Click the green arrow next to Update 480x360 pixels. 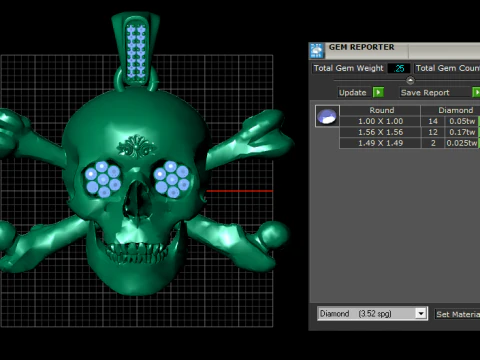pyautogui.click(x=378, y=92)
